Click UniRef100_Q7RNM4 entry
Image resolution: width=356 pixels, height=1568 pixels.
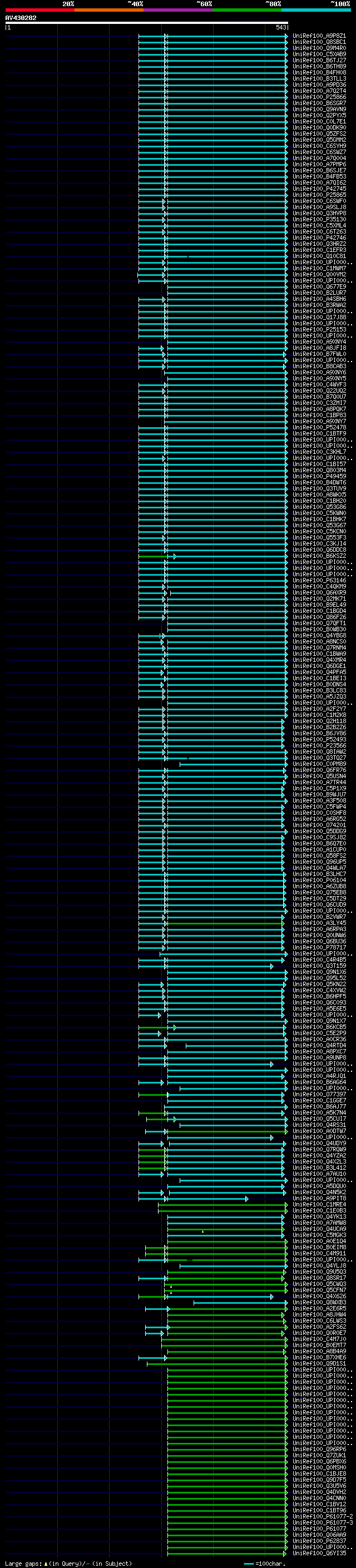pyautogui.click(x=319, y=647)
